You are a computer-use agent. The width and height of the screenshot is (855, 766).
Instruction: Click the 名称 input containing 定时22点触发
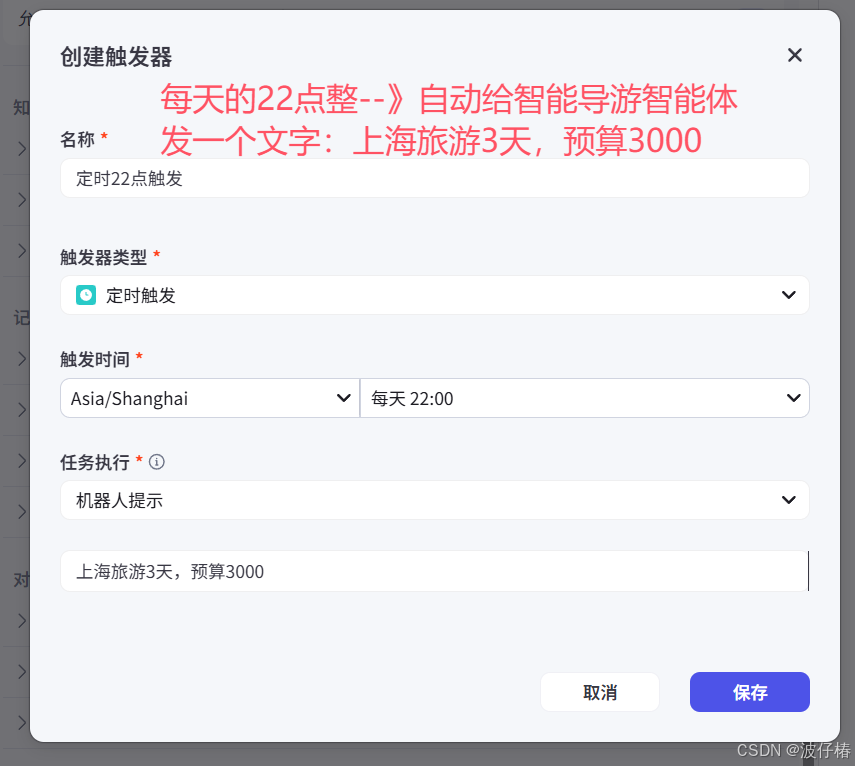point(435,178)
